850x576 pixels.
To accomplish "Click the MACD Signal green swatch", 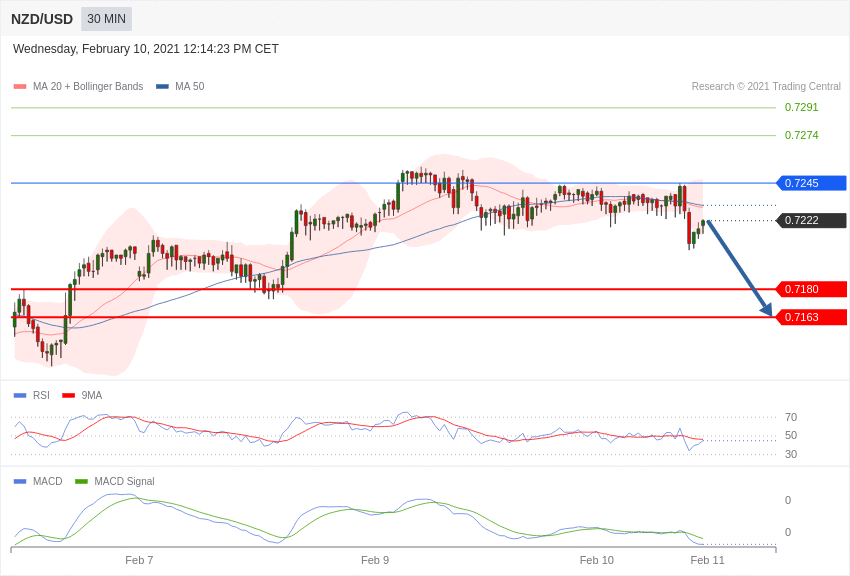I will pyautogui.click(x=81, y=481).
